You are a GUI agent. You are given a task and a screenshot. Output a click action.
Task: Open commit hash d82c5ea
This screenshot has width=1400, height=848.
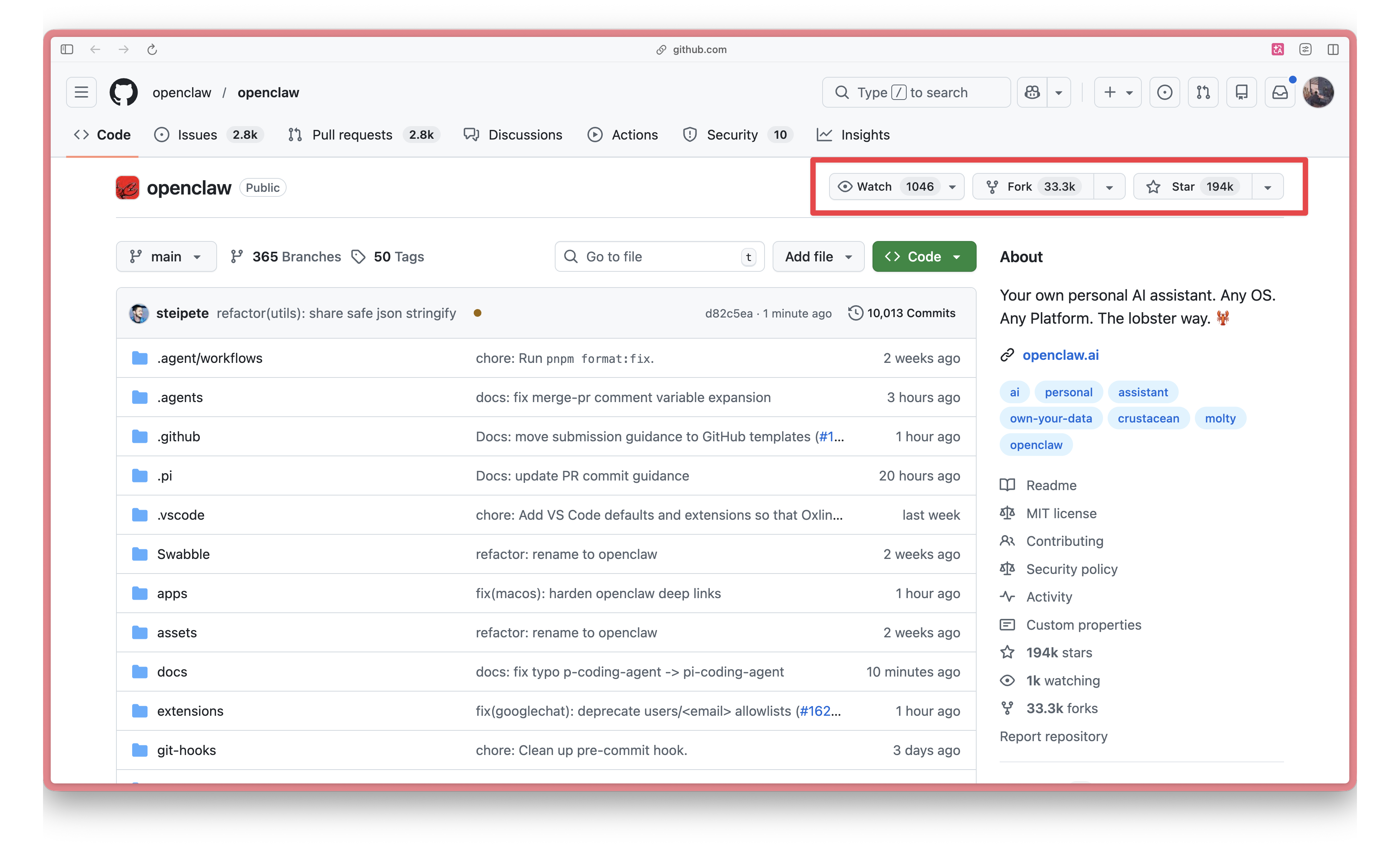click(x=728, y=314)
